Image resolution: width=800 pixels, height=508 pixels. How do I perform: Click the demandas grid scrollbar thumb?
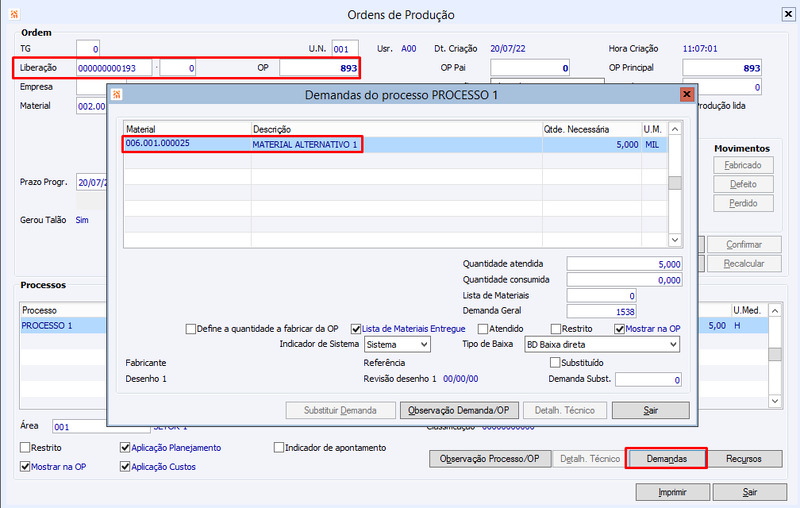pyautogui.click(x=675, y=183)
